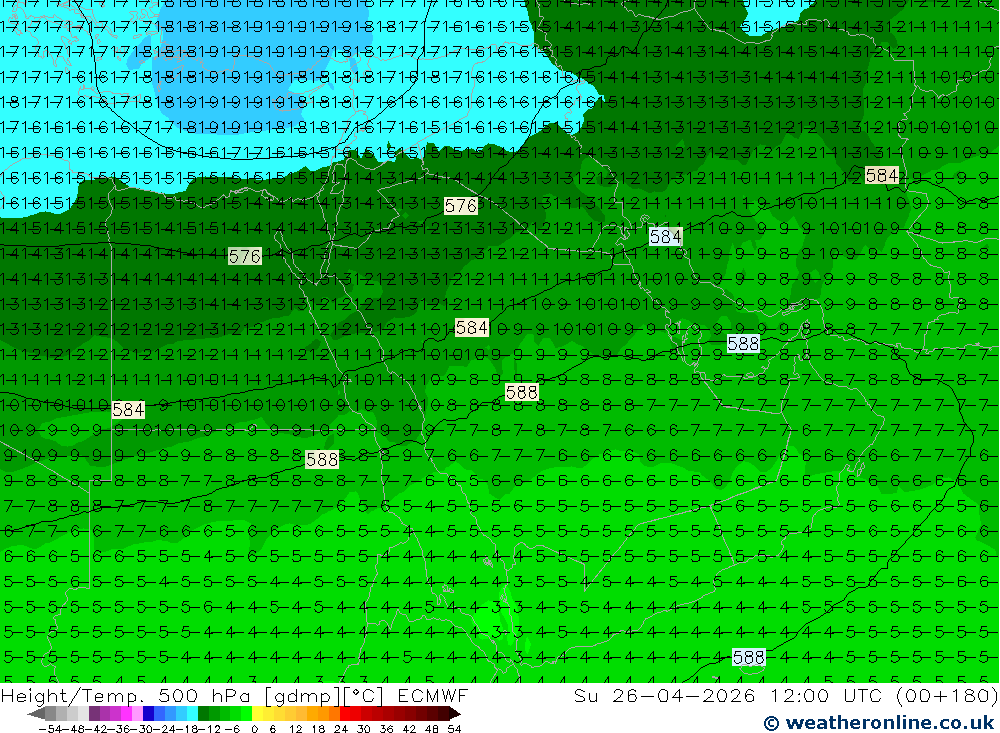Select the cyan swatch above -18
This screenshot has width=1000, height=733.
pyautogui.click(x=192, y=714)
